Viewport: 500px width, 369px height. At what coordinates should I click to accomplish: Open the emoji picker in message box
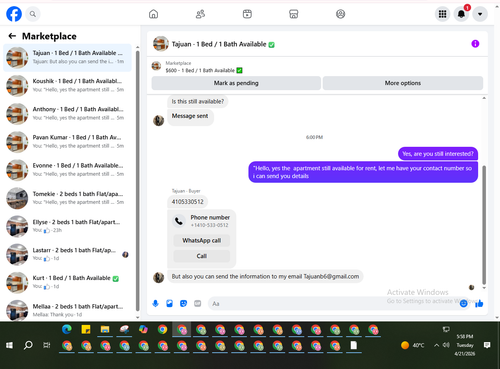coord(463,303)
